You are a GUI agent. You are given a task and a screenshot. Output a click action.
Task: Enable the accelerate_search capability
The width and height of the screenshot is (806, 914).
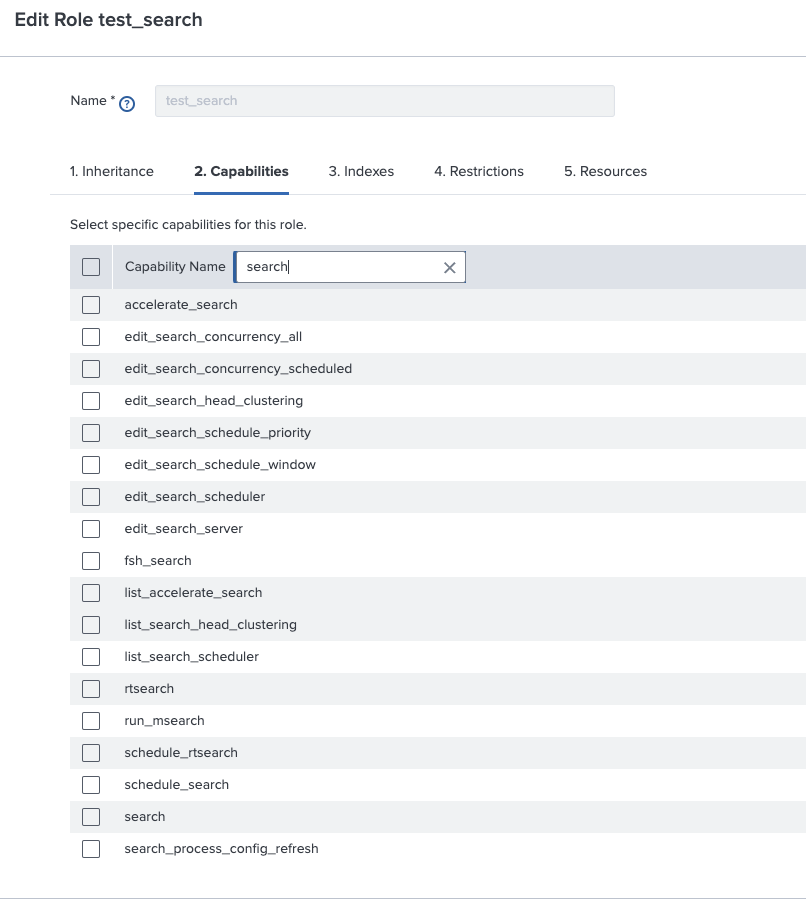tap(91, 305)
